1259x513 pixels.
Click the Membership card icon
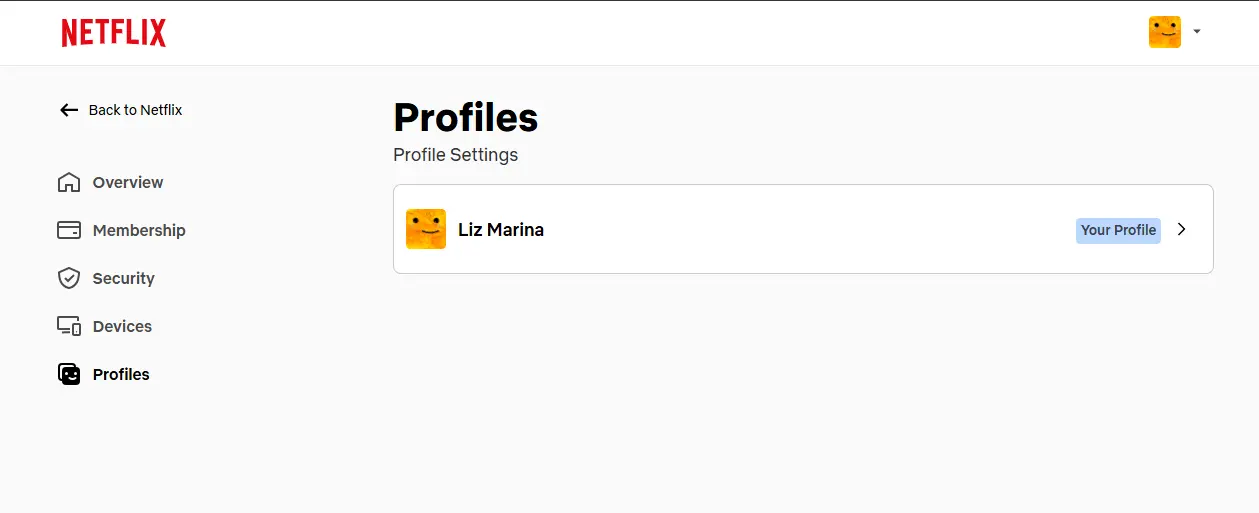click(69, 230)
